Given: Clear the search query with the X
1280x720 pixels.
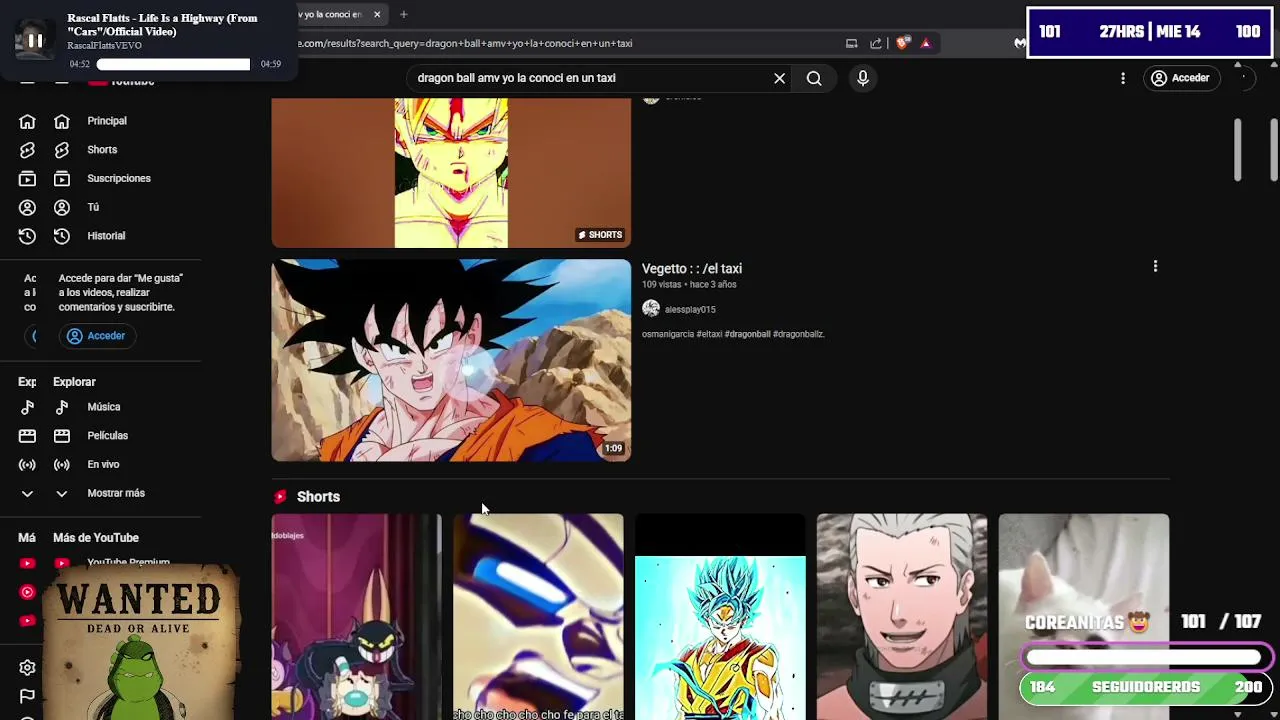Looking at the screenshot, I should 779,78.
